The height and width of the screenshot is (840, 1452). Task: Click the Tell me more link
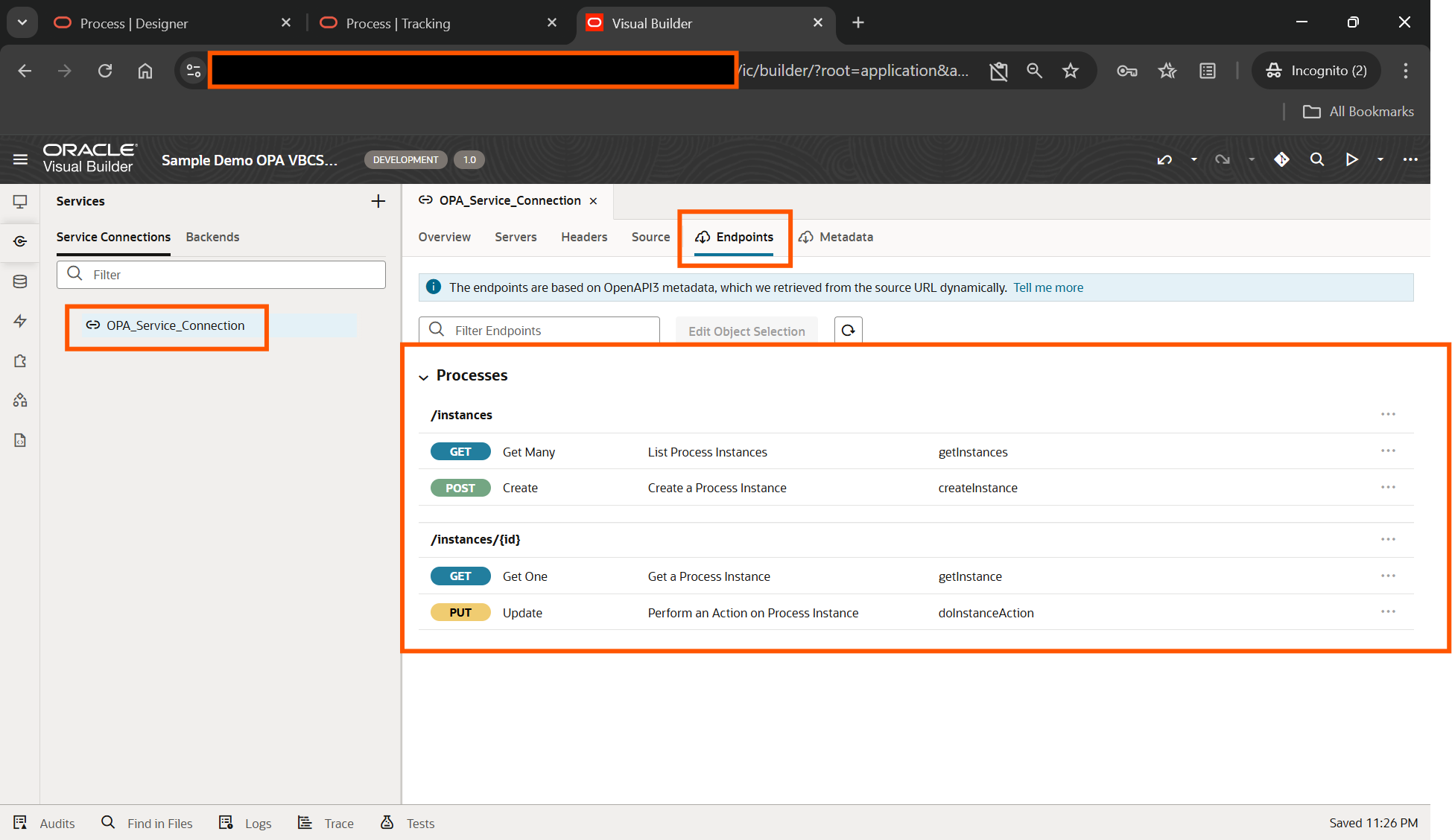click(1047, 287)
